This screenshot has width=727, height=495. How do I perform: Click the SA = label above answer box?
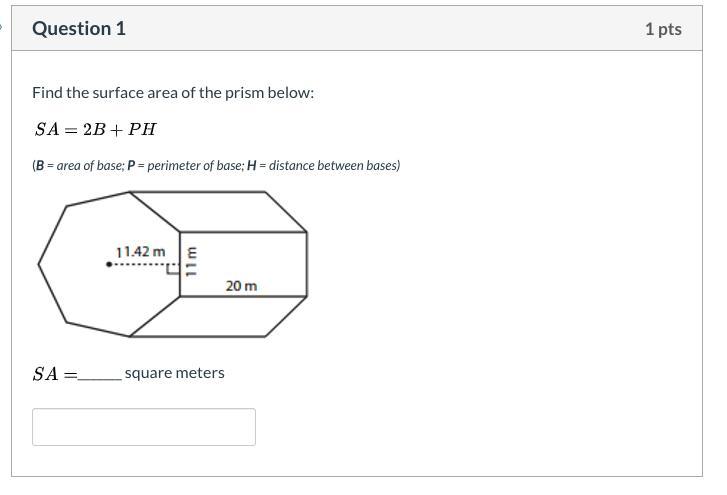point(53,374)
